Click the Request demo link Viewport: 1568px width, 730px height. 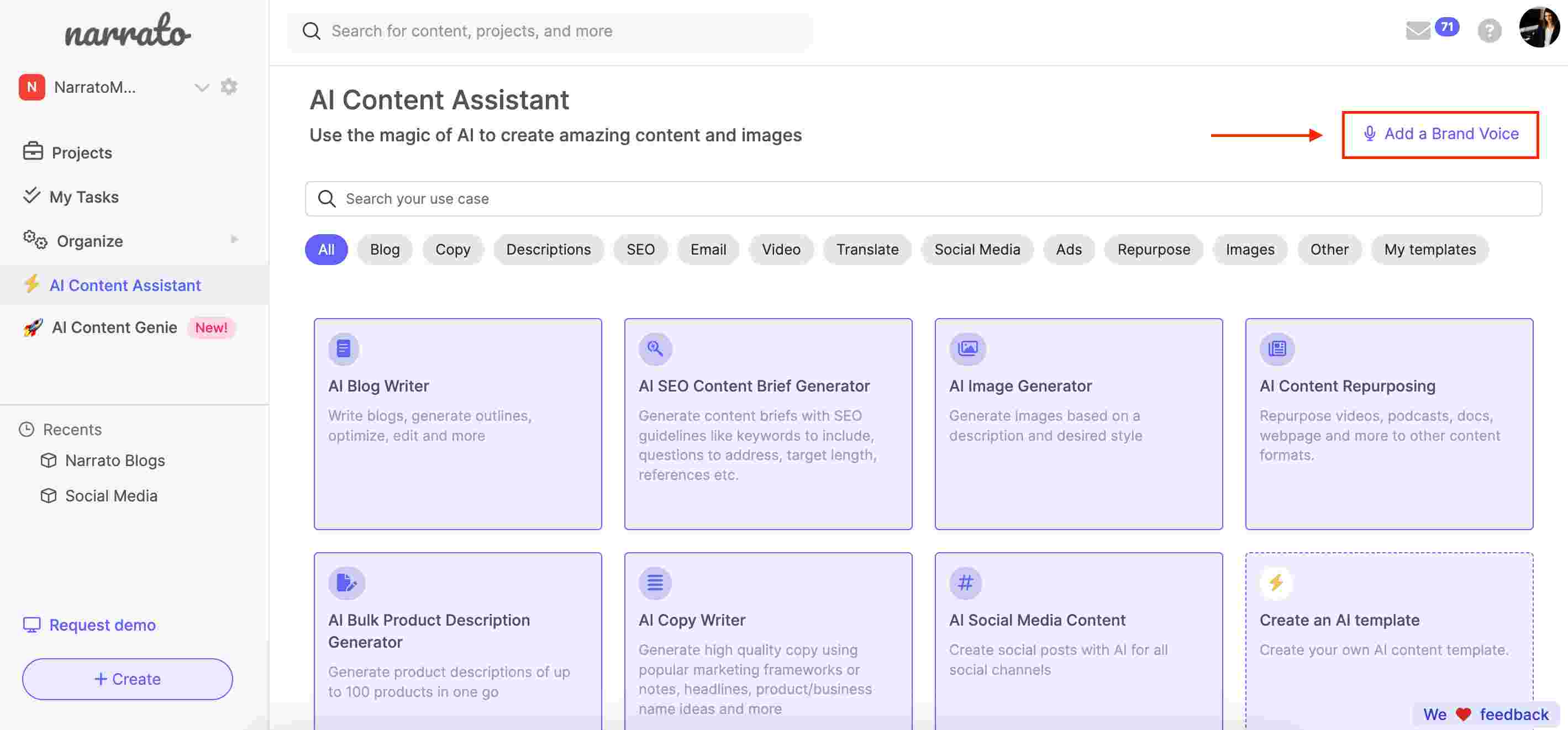(102, 625)
